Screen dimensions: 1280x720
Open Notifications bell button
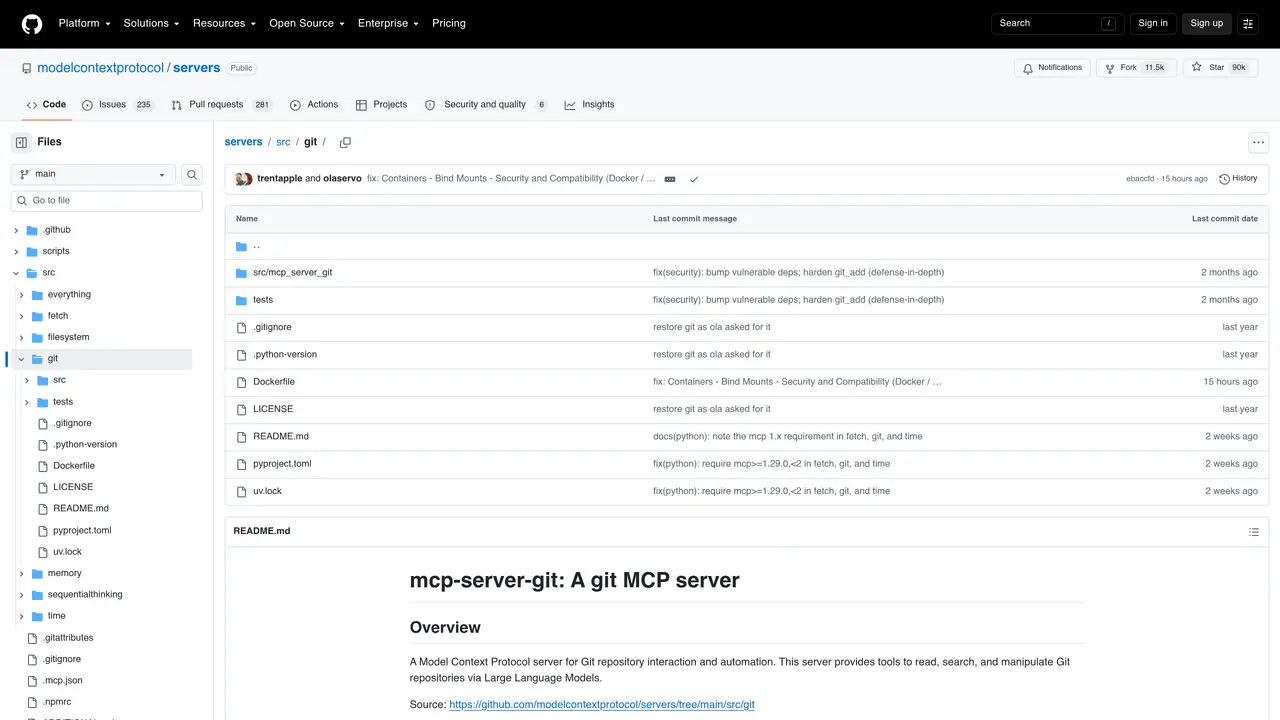pos(1052,67)
